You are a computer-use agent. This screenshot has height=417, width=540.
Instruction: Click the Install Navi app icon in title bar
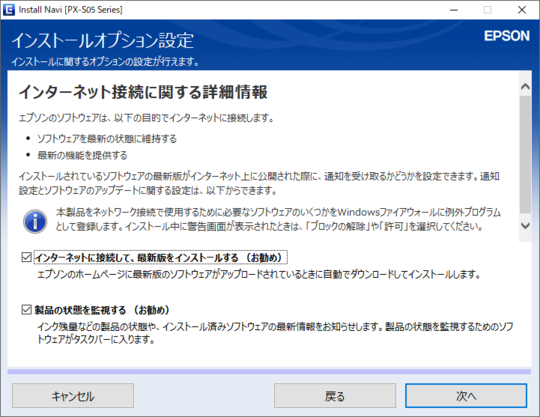click(9, 10)
